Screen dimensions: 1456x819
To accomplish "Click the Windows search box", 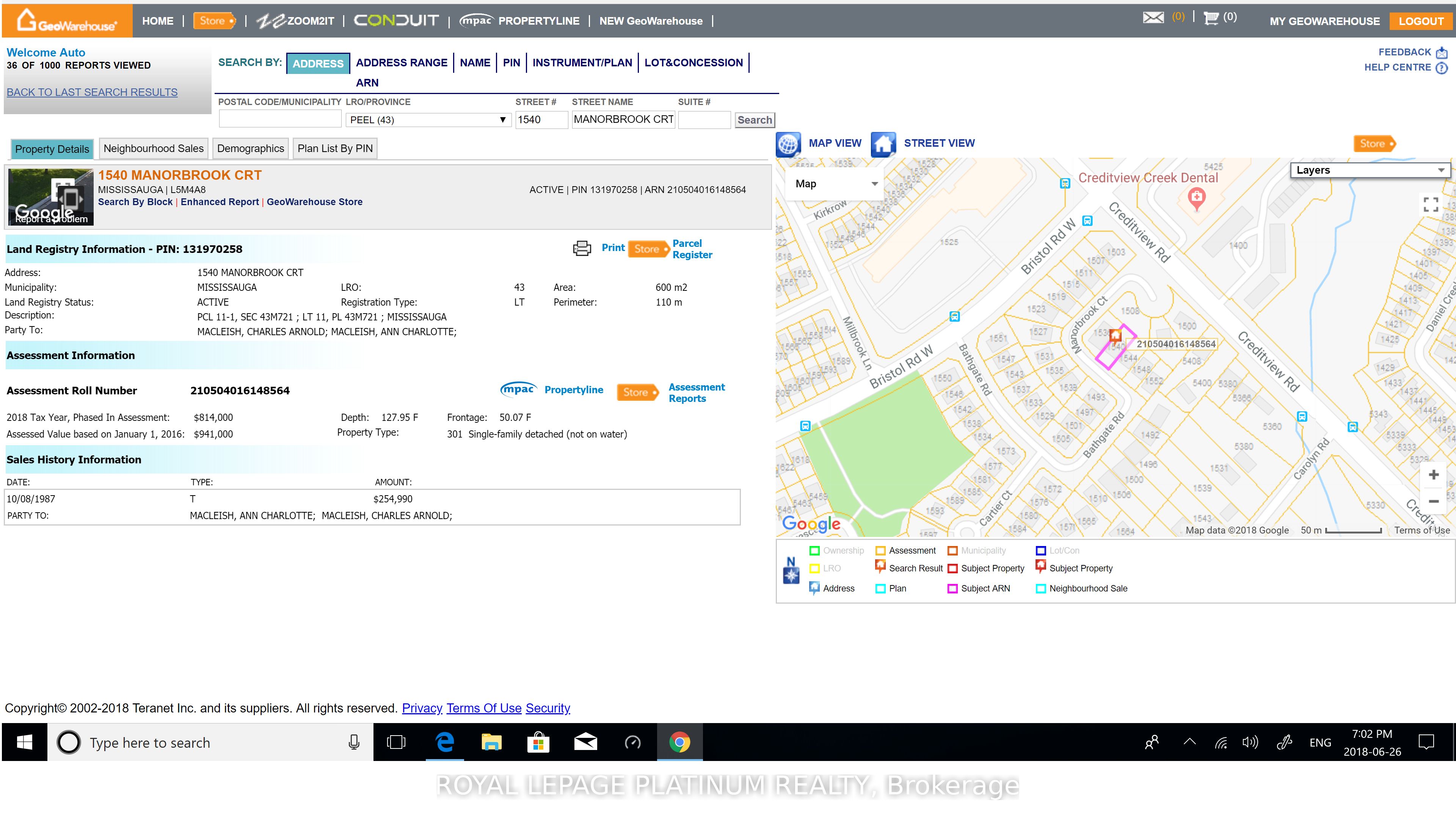I will pyautogui.click(x=210, y=742).
